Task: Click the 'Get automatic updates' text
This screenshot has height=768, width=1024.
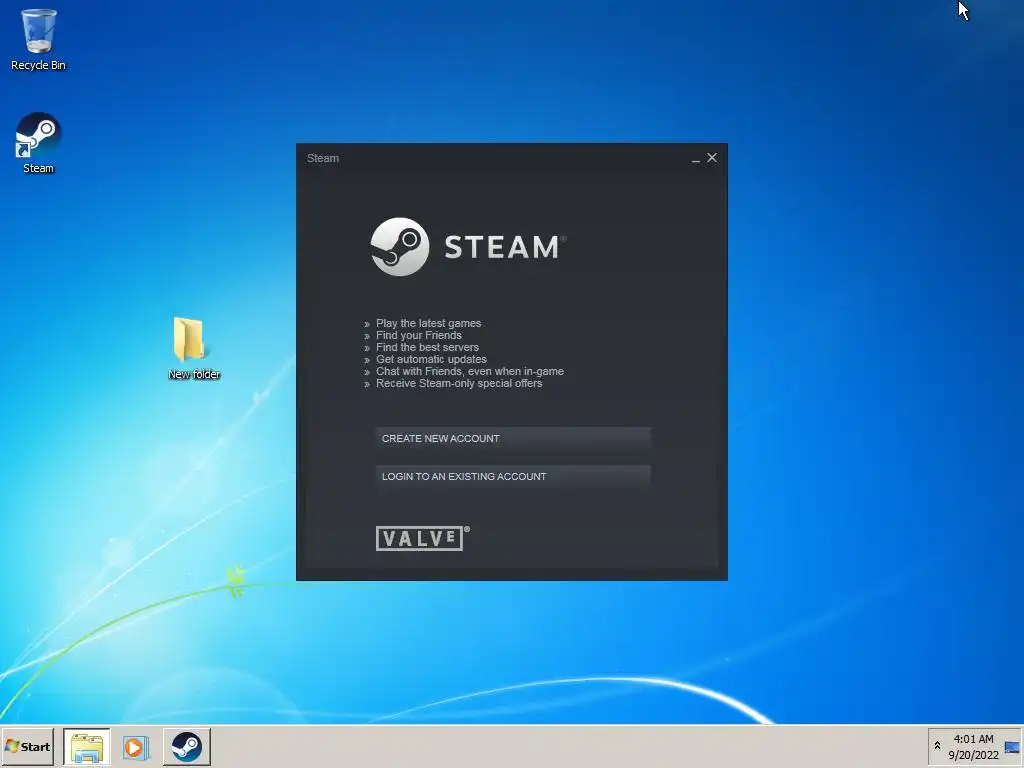Action: (431, 359)
